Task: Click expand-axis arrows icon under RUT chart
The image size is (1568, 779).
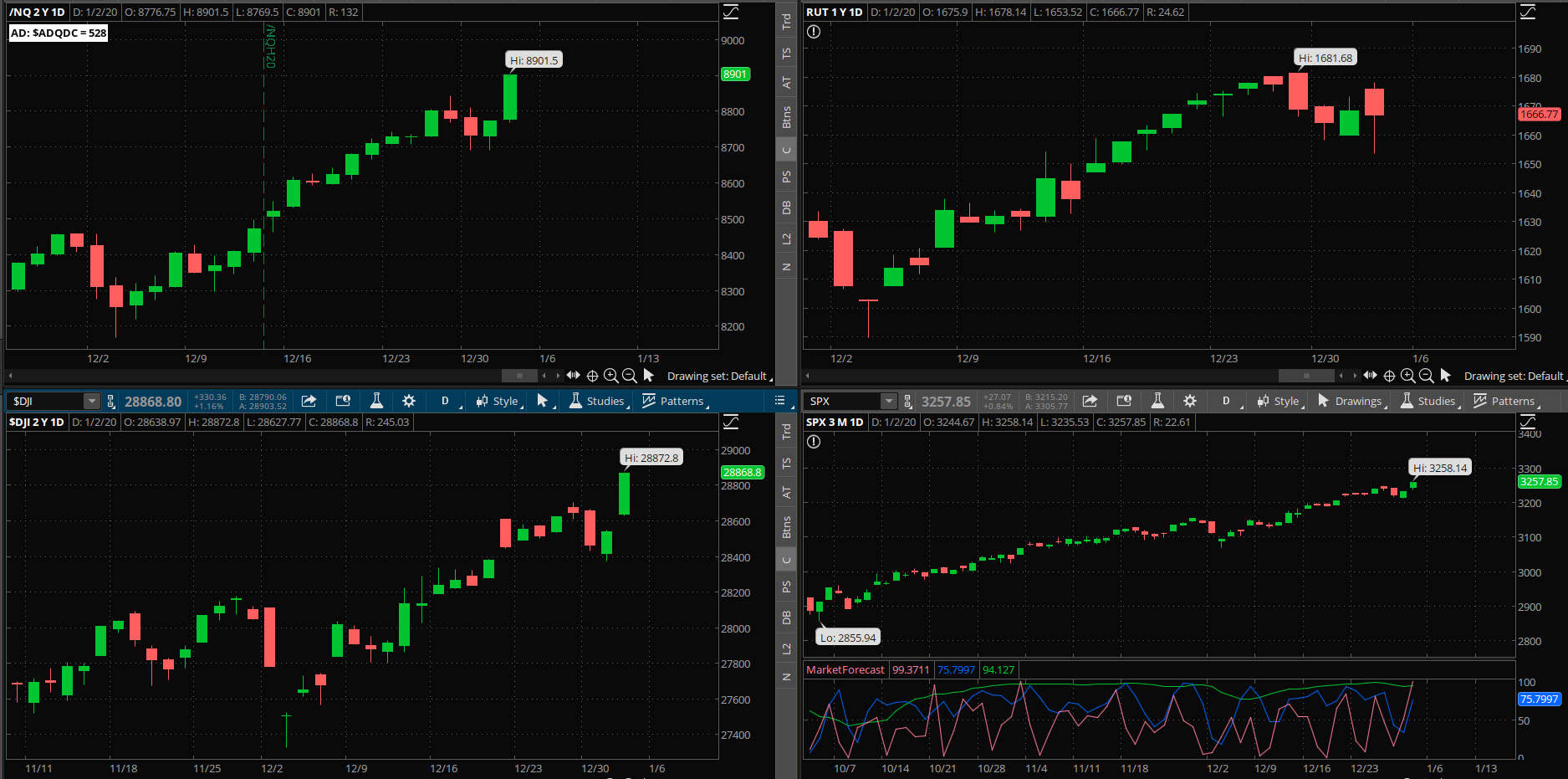Action: point(1370,375)
